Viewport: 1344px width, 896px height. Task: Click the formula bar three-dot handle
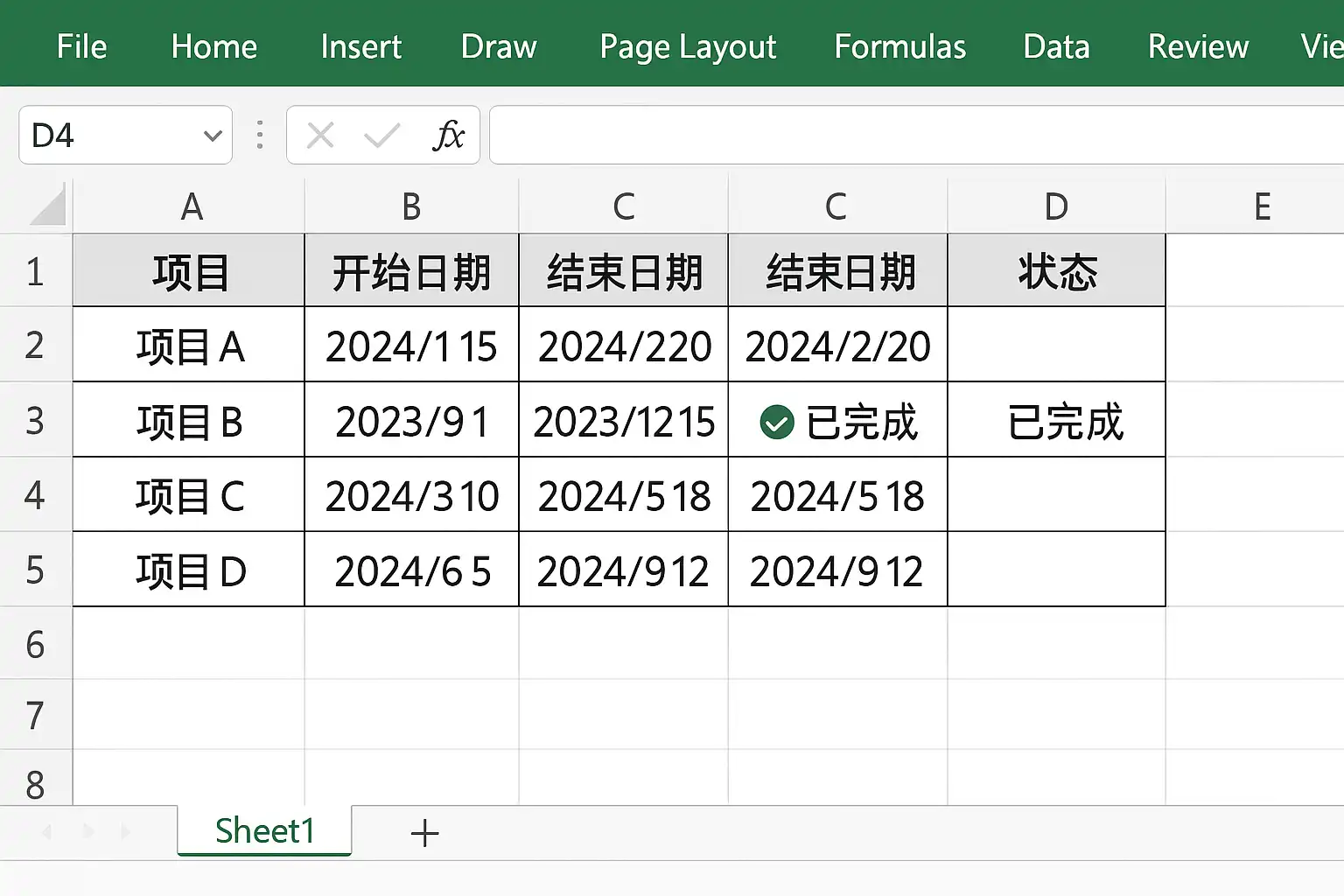click(x=260, y=135)
